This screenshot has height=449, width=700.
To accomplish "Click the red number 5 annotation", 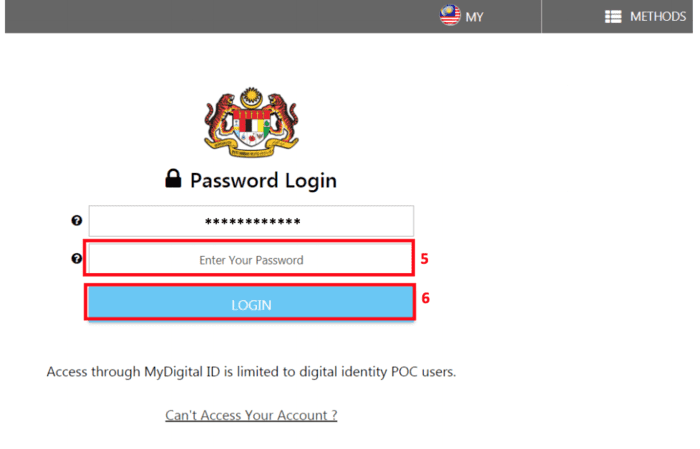I will point(424,259).
